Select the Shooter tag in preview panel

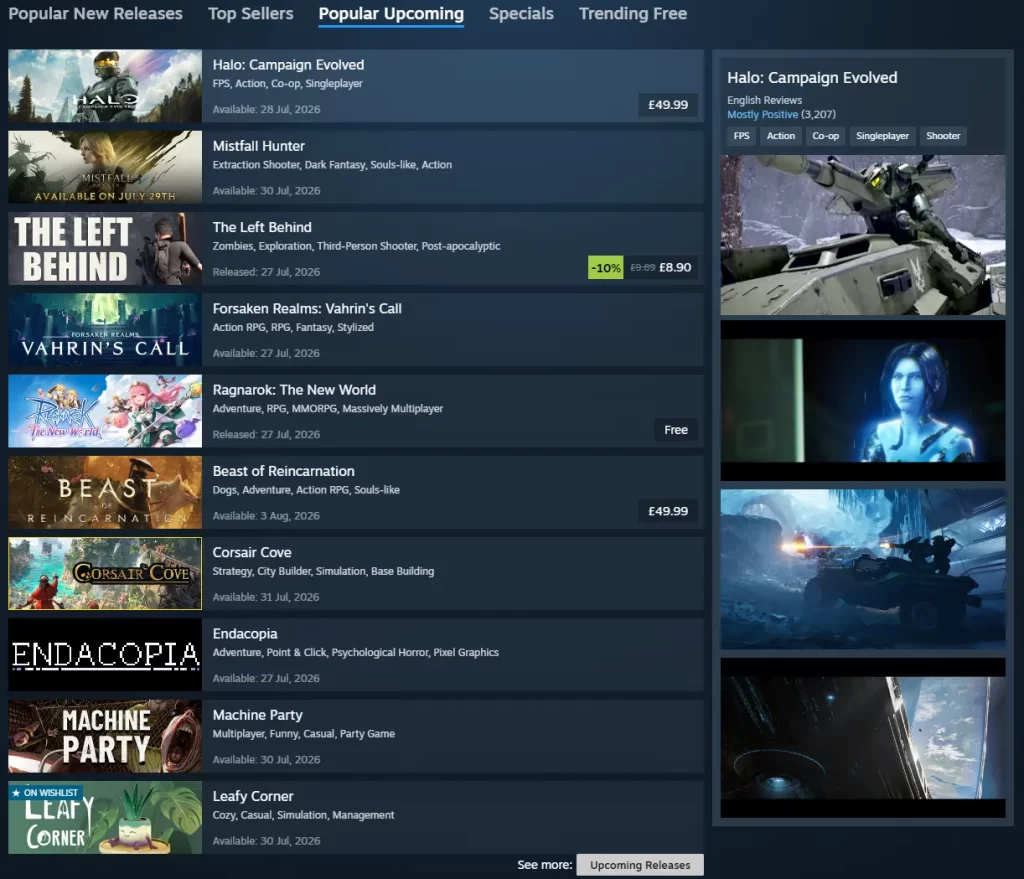(x=943, y=136)
